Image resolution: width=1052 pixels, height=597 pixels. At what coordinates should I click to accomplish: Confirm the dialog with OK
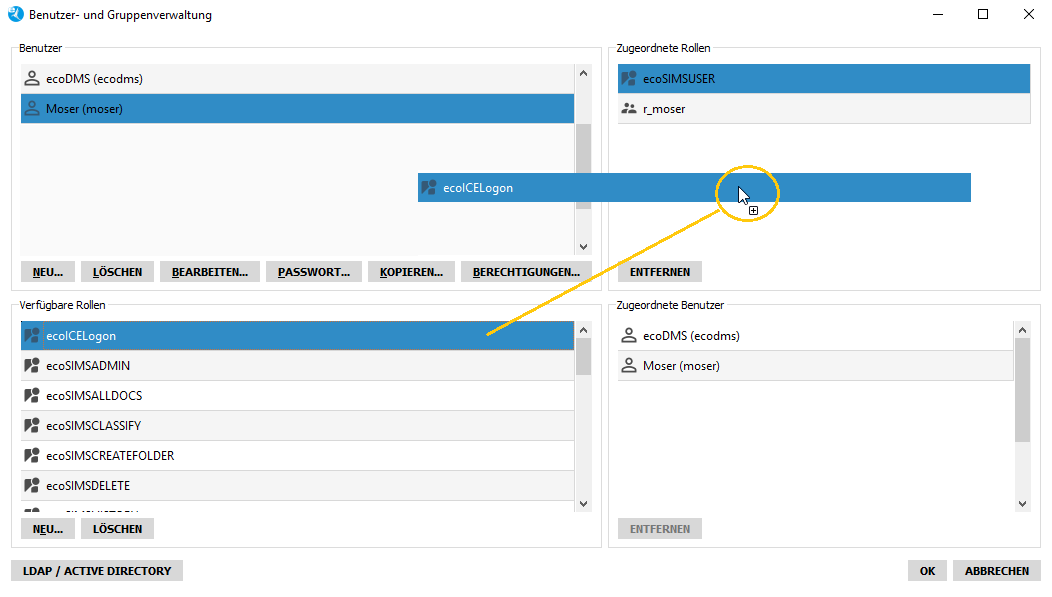(927, 571)
